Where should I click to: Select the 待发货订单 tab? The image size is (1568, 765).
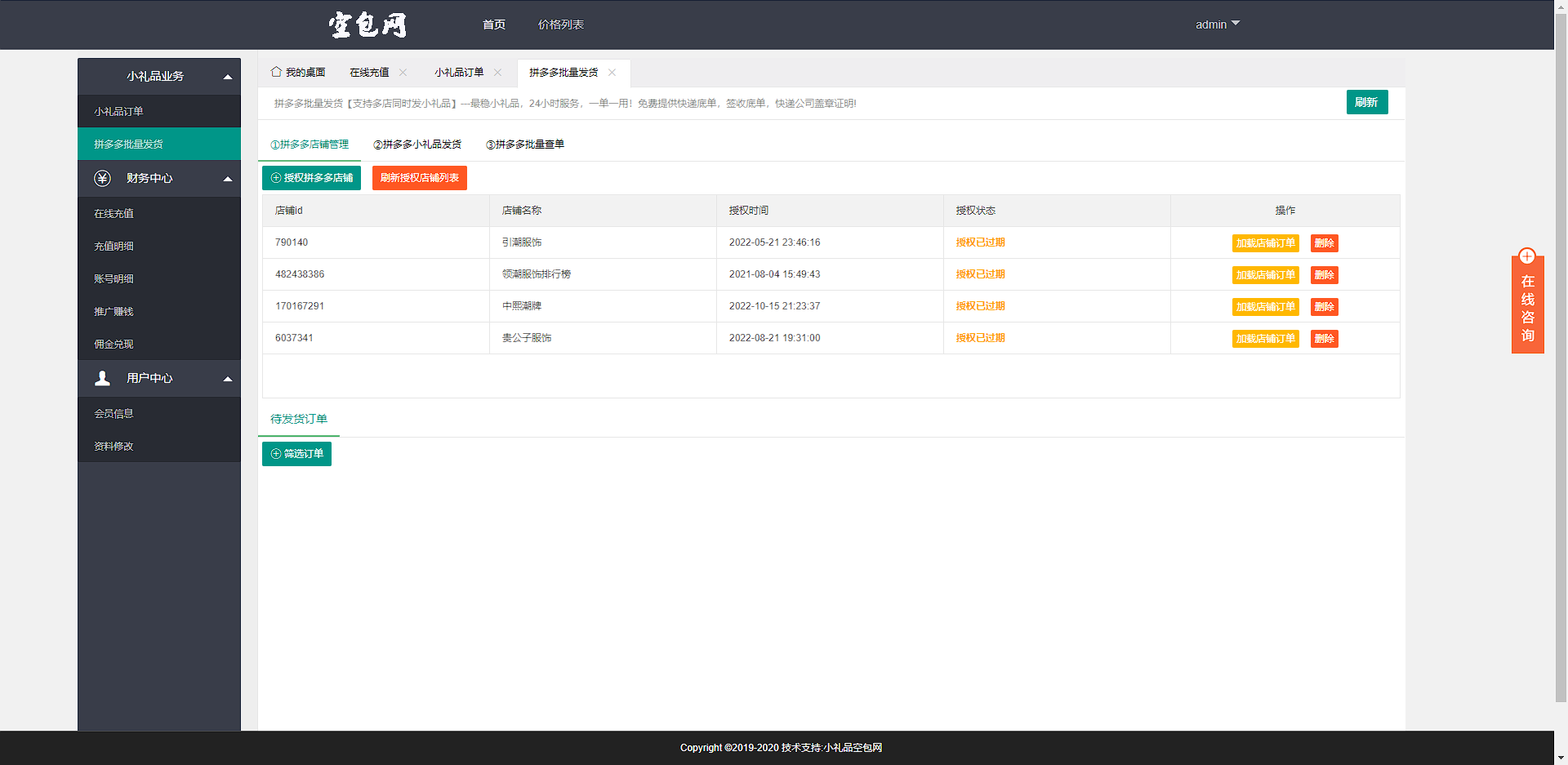click(299, 419)
